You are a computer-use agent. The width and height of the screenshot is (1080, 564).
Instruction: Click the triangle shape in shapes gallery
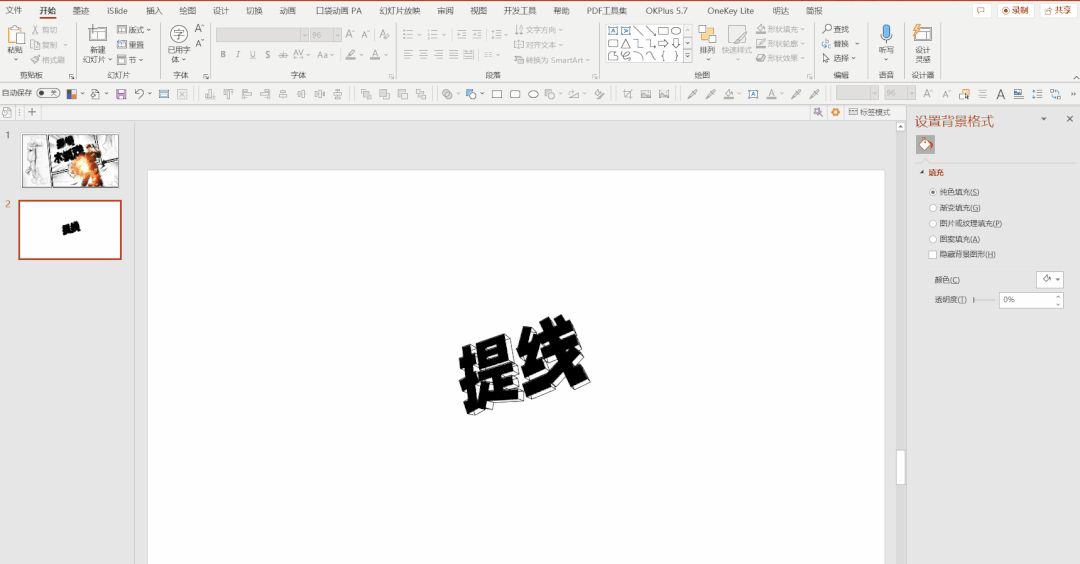(x=625, y=43)
